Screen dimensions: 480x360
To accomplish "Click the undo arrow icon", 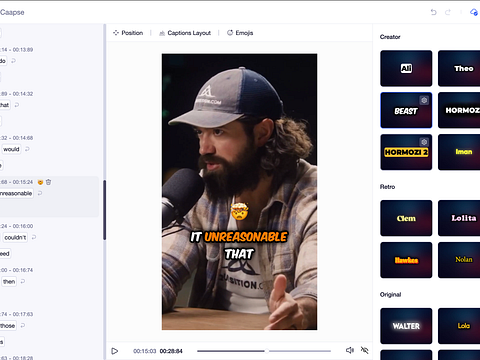I will click(433, 12).
